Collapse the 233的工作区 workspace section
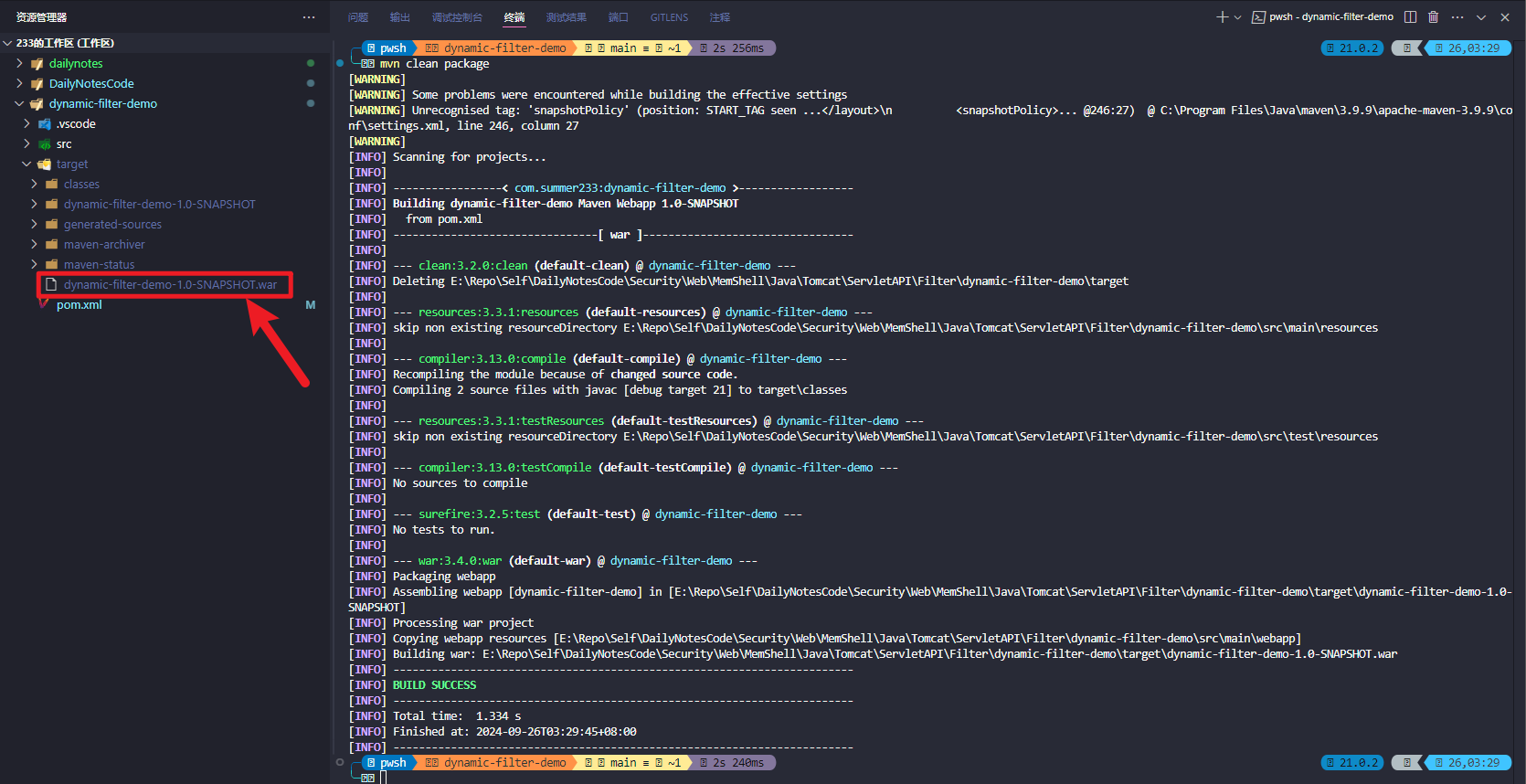 pos(8,43)
